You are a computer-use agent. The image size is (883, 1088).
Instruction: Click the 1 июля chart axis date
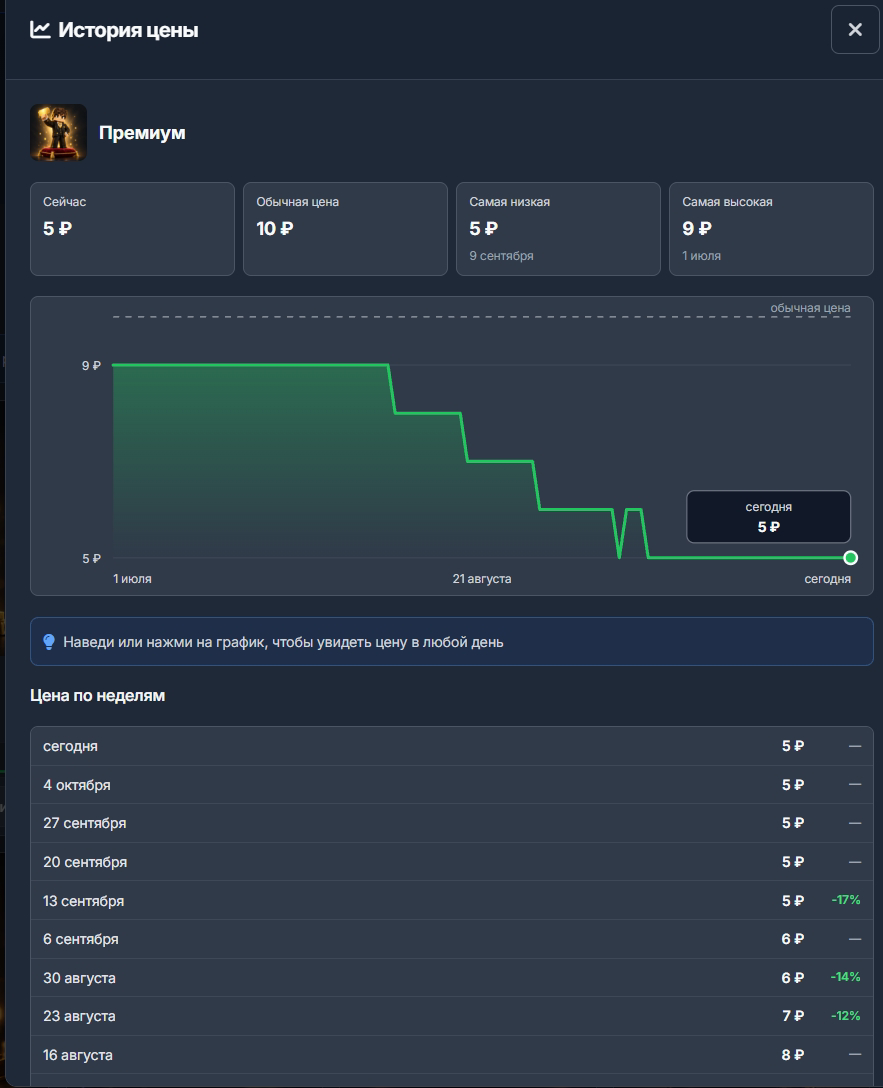[132, 579]
